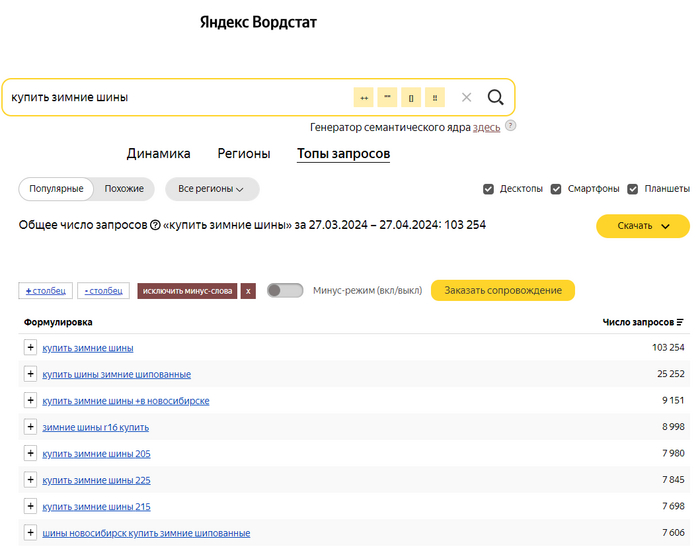700x547 pixels.
Task: Apply the !! operator button in the search box
Action: click(435, 97)
